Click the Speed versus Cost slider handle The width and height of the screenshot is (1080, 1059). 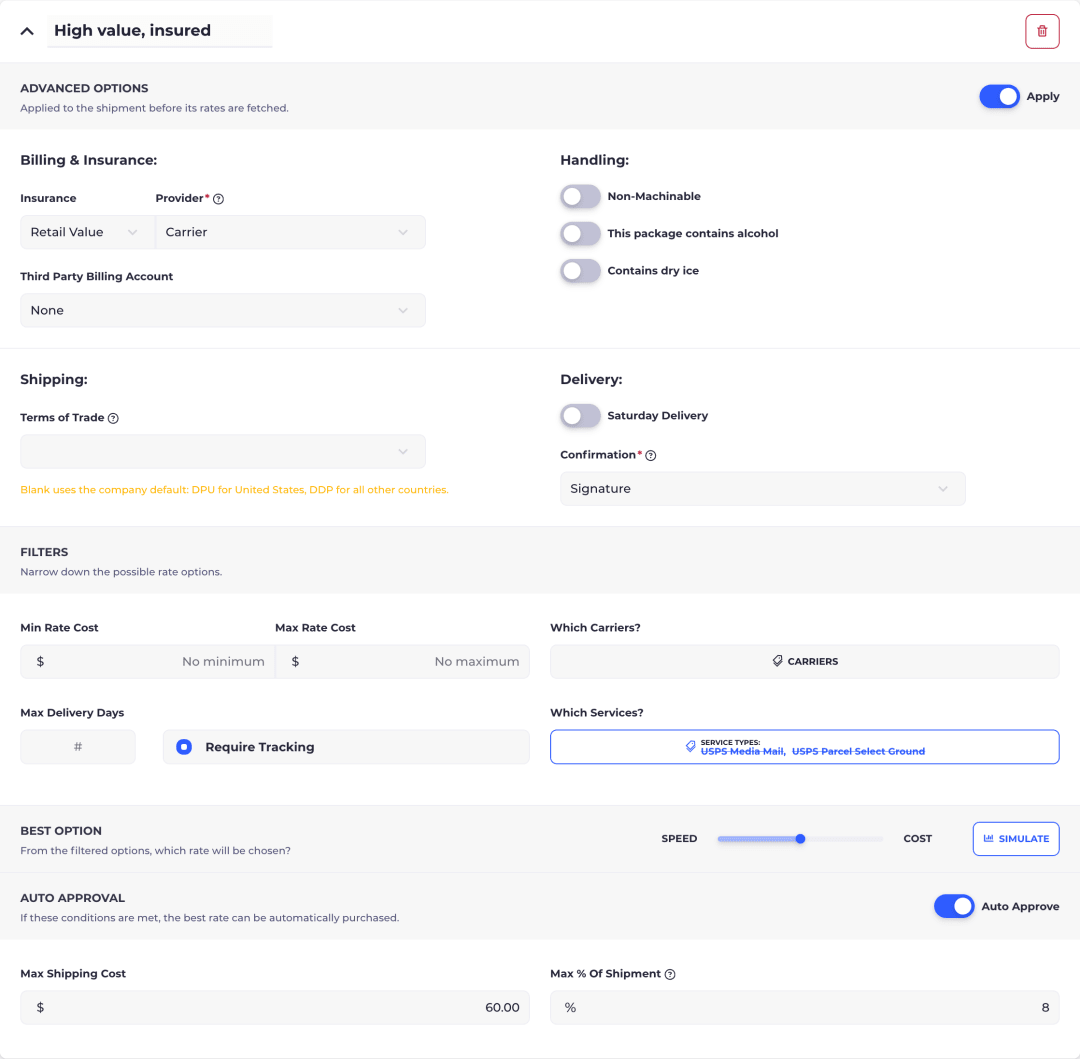click(x=800, y=839)
